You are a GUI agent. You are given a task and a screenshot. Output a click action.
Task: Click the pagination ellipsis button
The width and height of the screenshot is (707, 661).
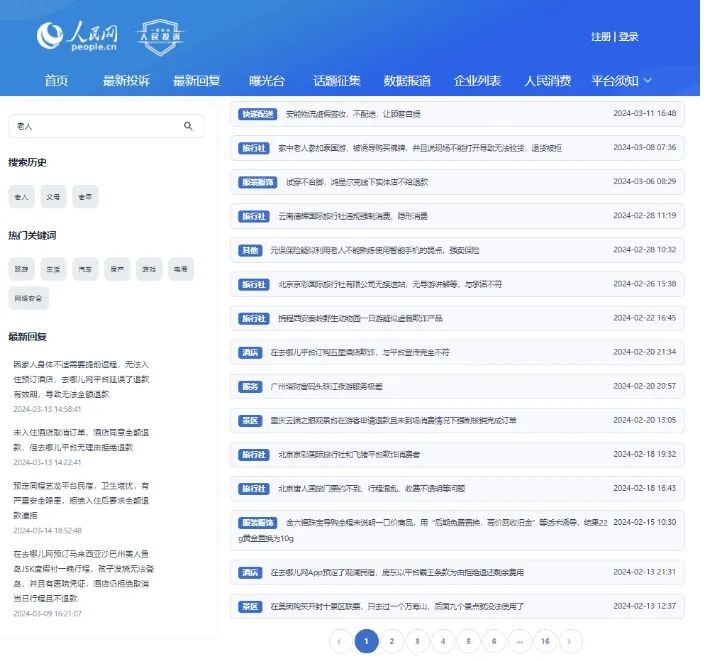click(x=519, y=641)
